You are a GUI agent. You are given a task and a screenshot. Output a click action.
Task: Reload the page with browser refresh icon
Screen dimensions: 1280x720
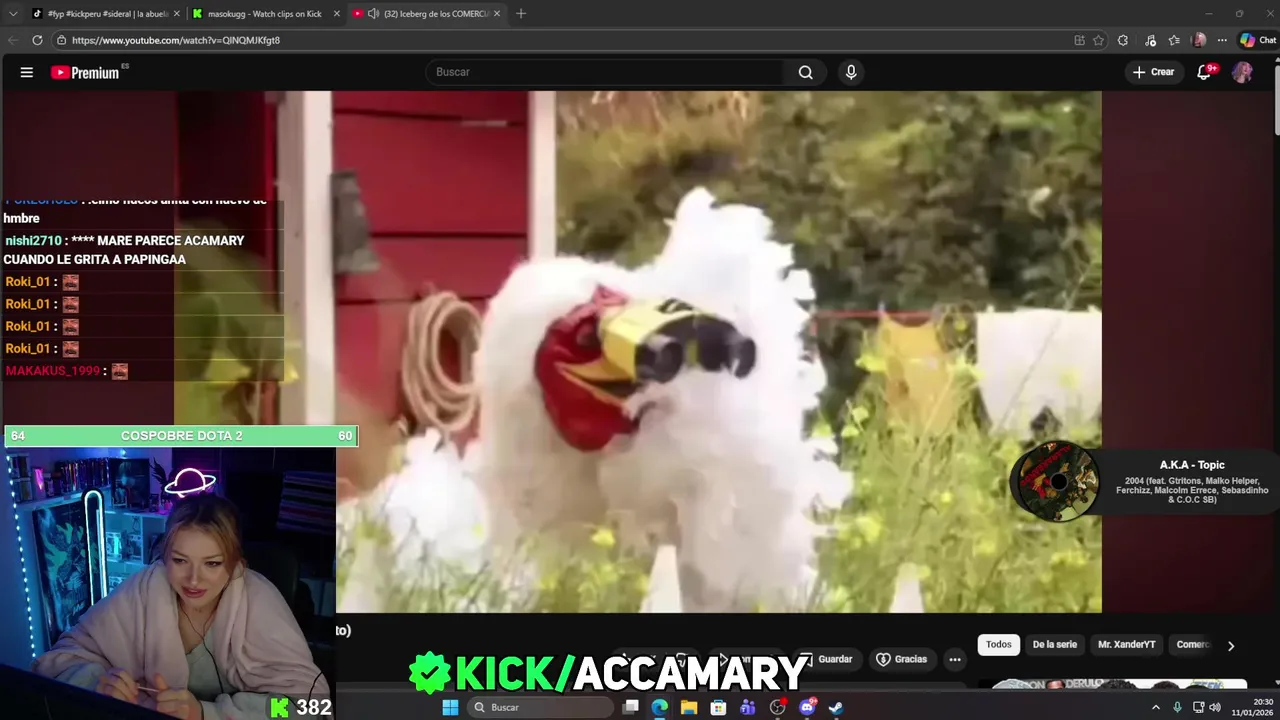[x=37, y=40]
